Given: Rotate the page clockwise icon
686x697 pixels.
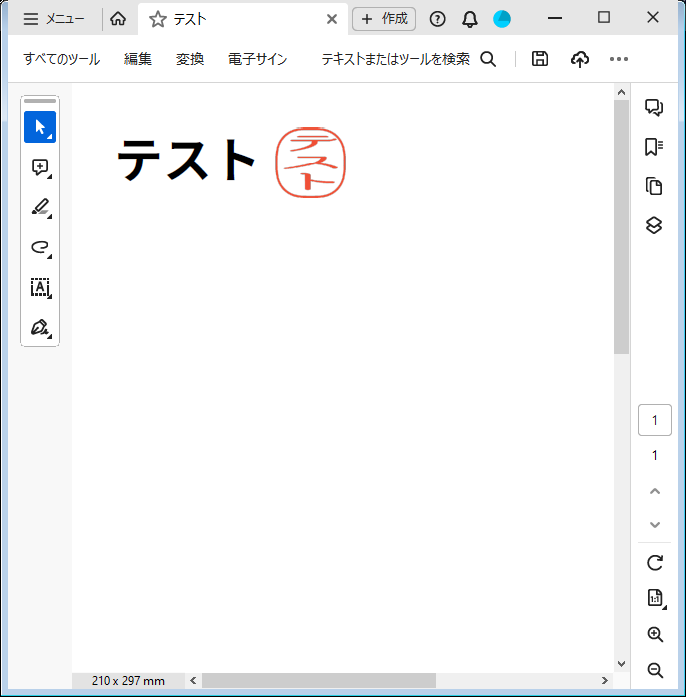Looking at the screenshot, I should click(x=654, y=563).
